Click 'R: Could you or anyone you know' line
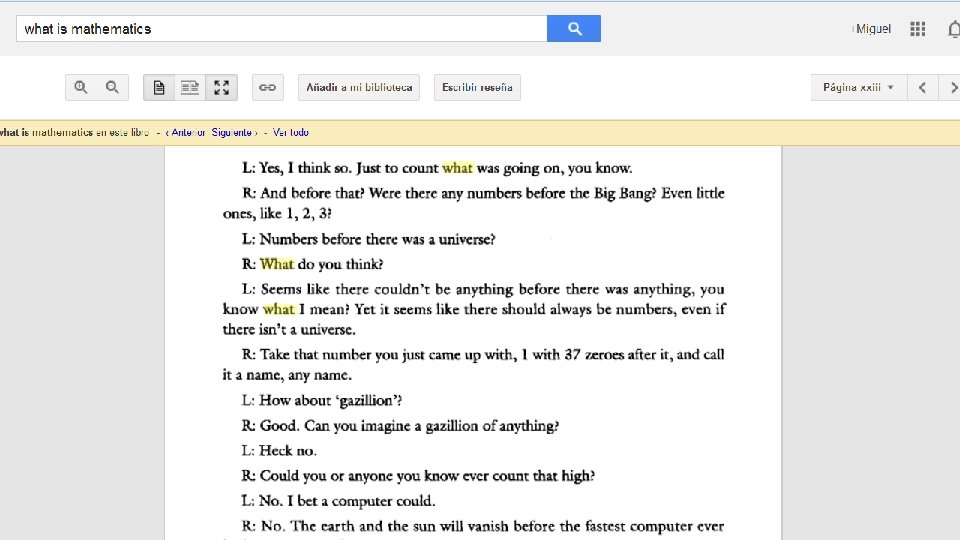Viewport: 960px width, 540px height. [x=418, y=476]
